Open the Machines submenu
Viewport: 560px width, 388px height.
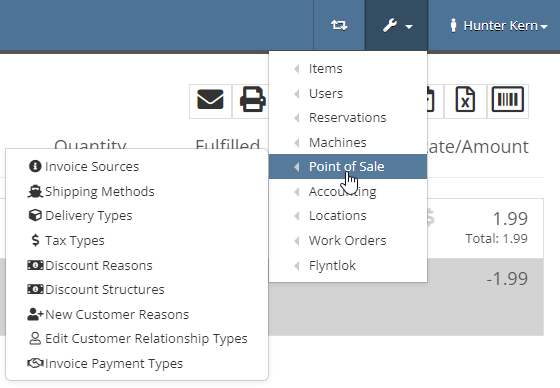pyautogui.click(x=348, y=142)
